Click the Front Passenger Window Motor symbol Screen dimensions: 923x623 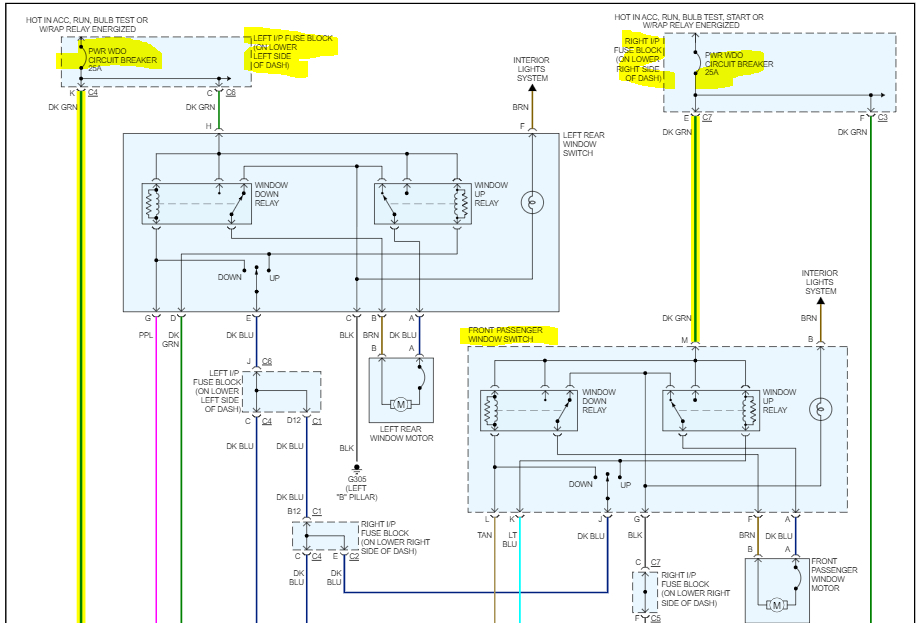[776, 605]
